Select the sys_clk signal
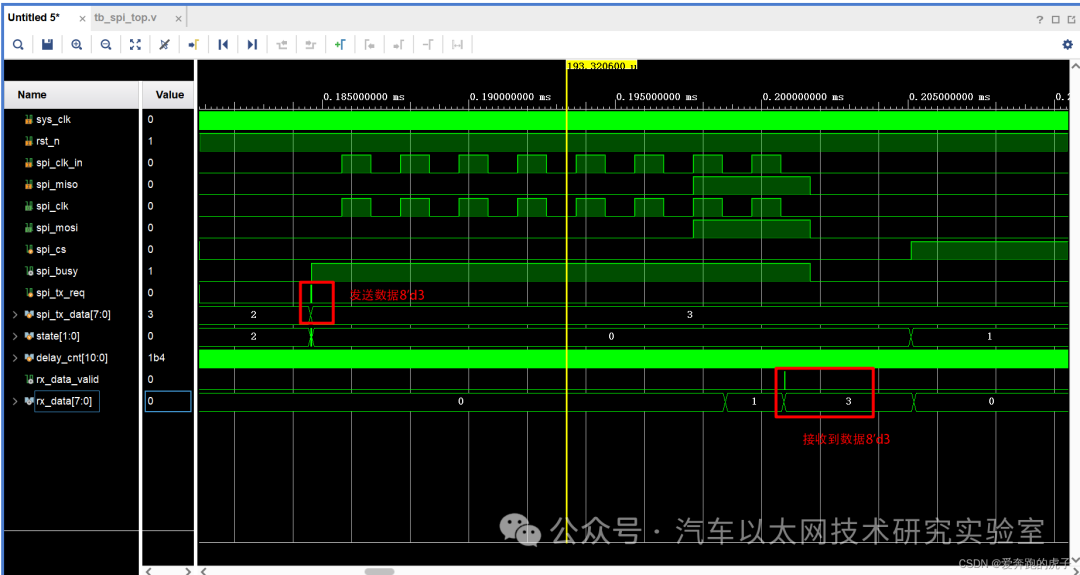The width and height of the screenshot is (1080, 575). pos(53,120)
